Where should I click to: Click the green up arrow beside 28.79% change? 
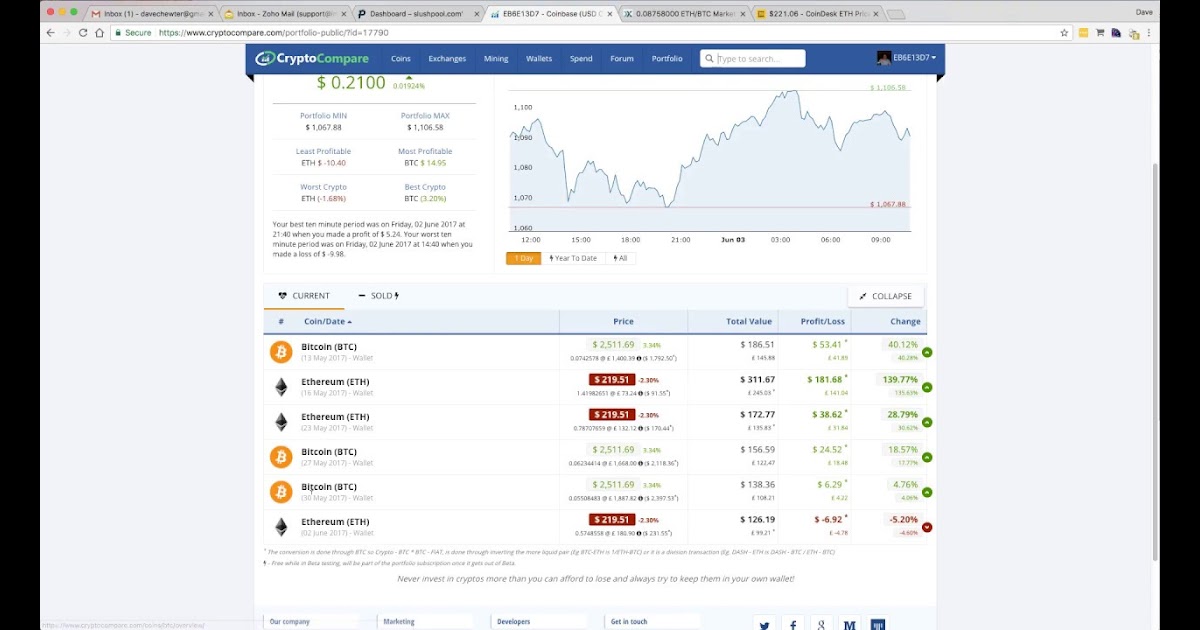[927, 422]
